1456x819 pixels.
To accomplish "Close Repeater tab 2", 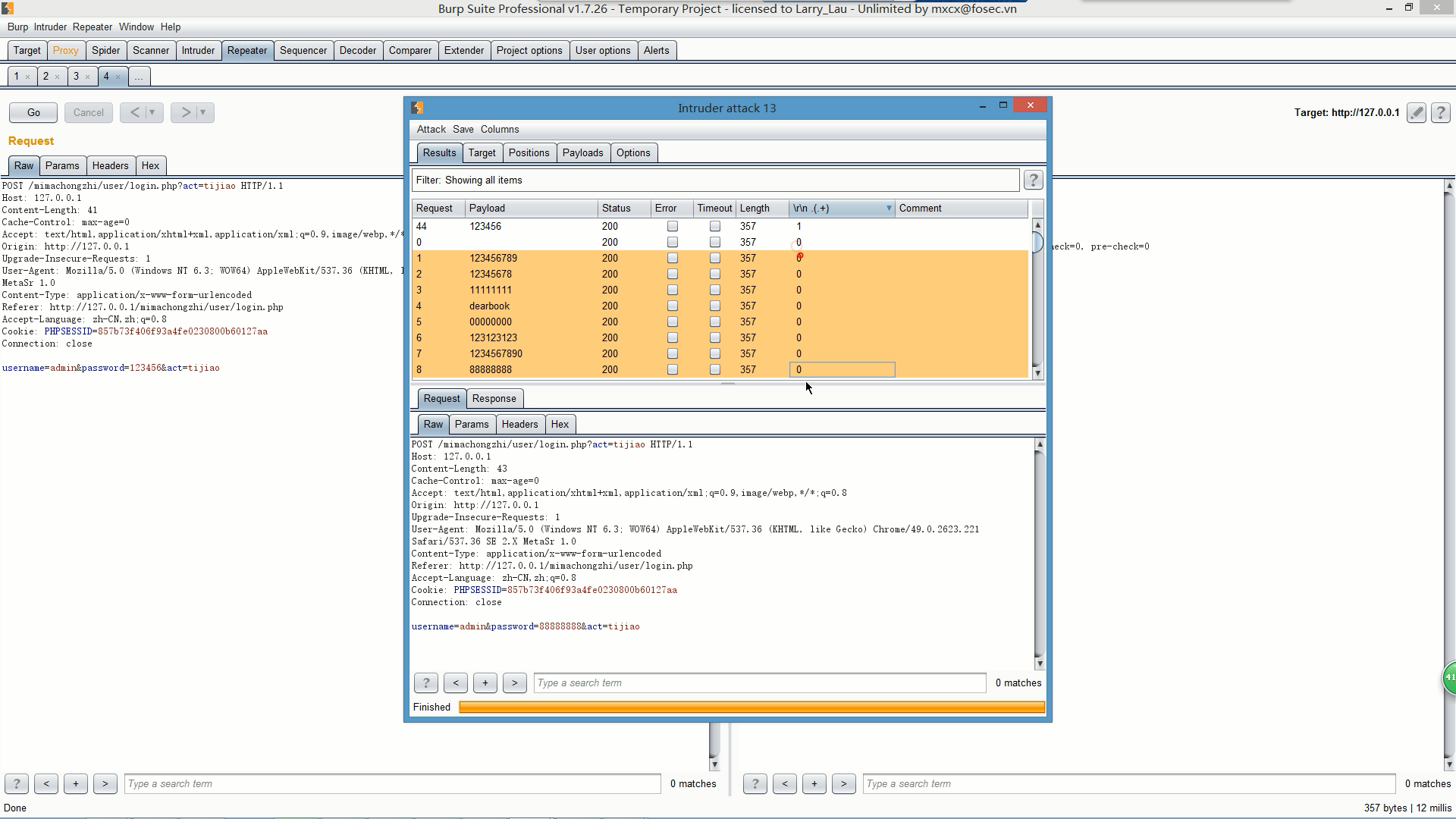I will 57,77.
